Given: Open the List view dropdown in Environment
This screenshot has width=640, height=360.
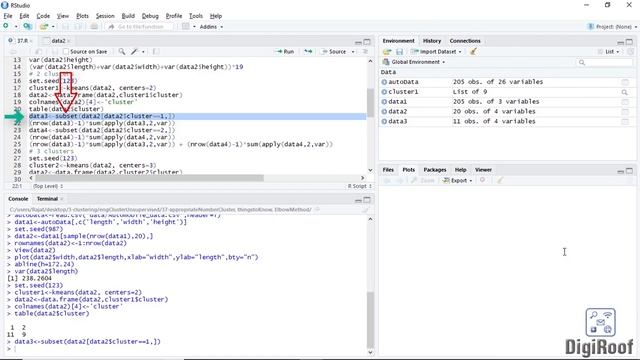Looking at the screenshot, I should (x=609, y=52).
